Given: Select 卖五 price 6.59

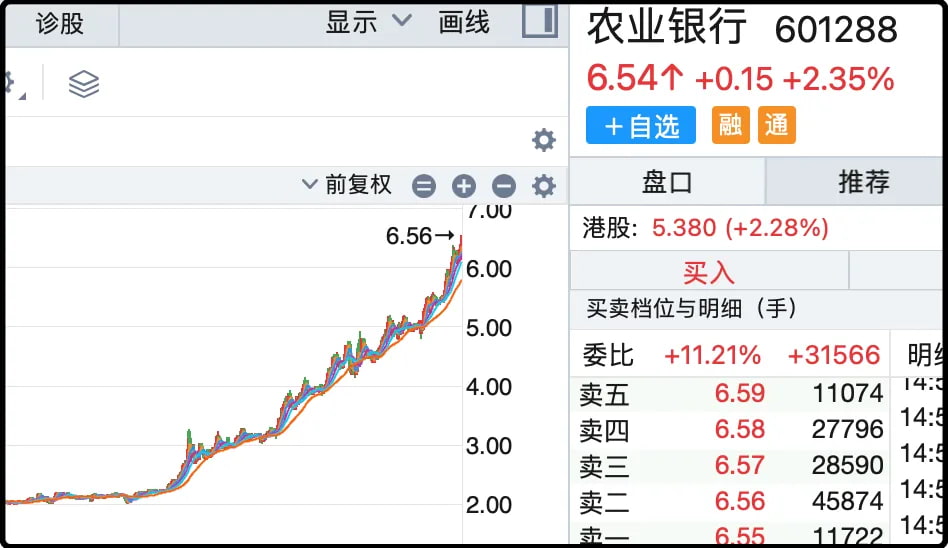Looking at the screenshot, I should [739, 393].
